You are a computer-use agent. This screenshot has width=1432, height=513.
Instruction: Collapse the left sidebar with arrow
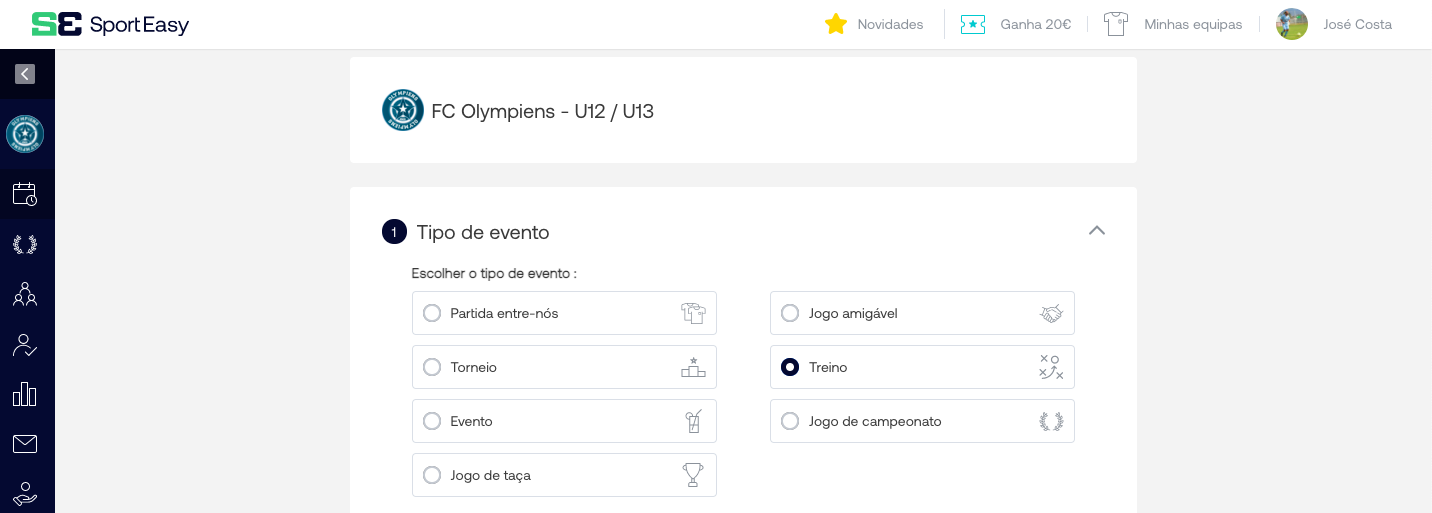pyautogui.click(x=25, y=74)
